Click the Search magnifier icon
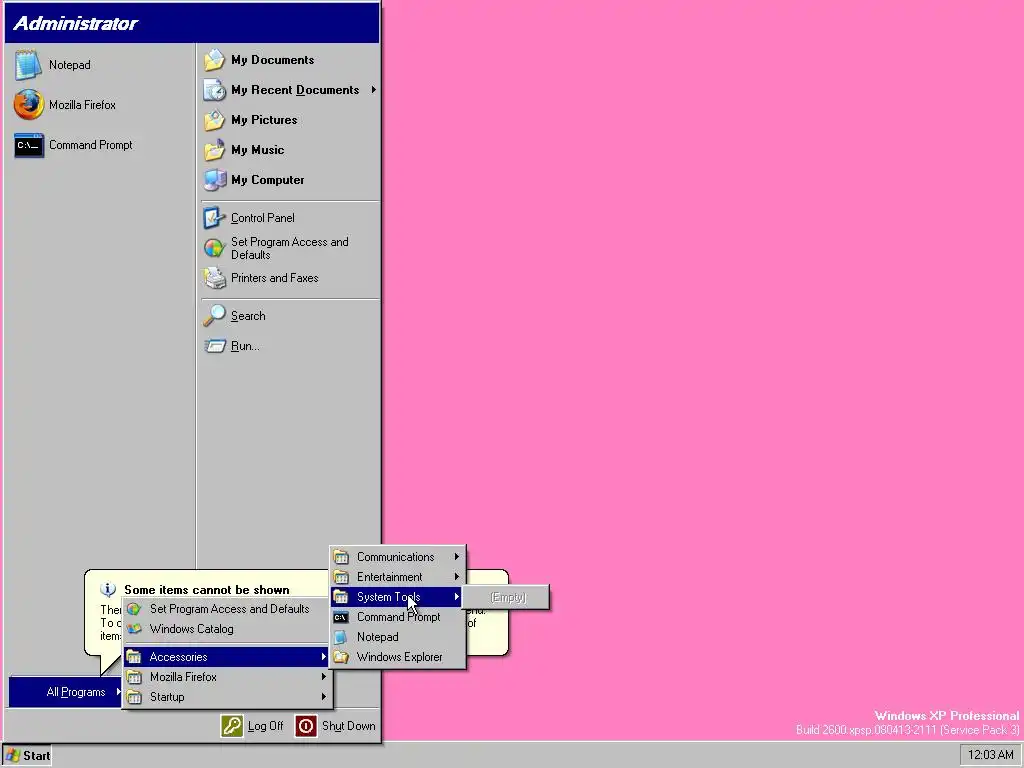 214,316
